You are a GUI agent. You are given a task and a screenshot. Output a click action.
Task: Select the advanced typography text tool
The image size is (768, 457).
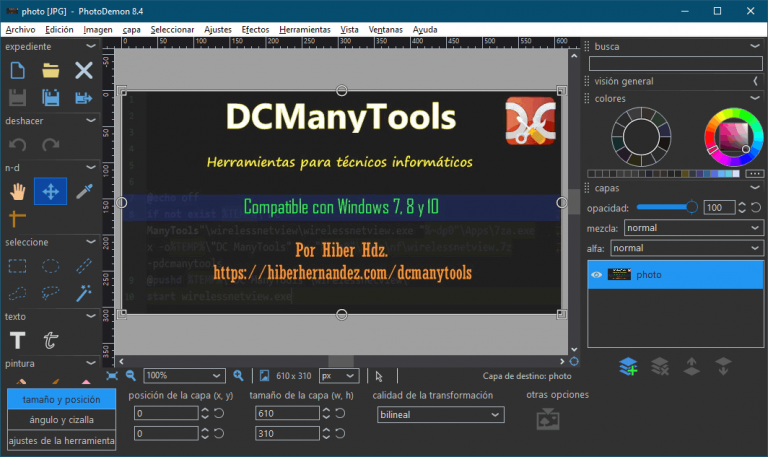[50, 340]
